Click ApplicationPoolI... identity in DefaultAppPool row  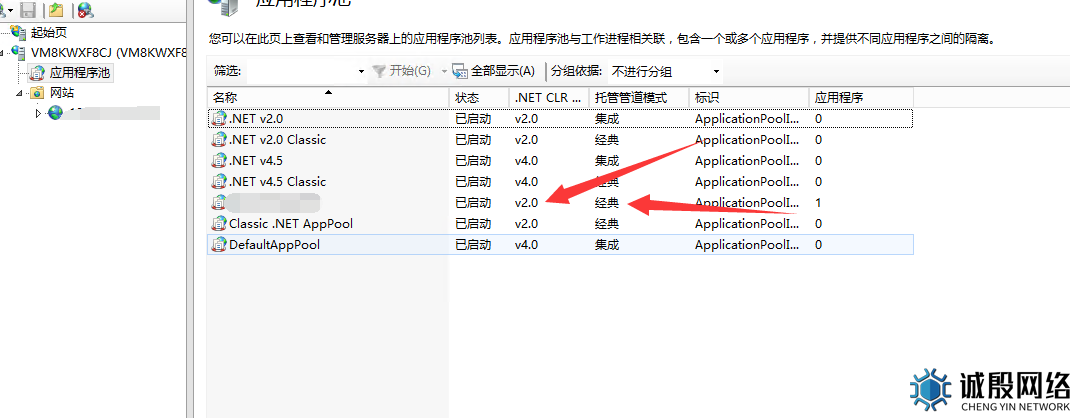click(x=747, y=245)
